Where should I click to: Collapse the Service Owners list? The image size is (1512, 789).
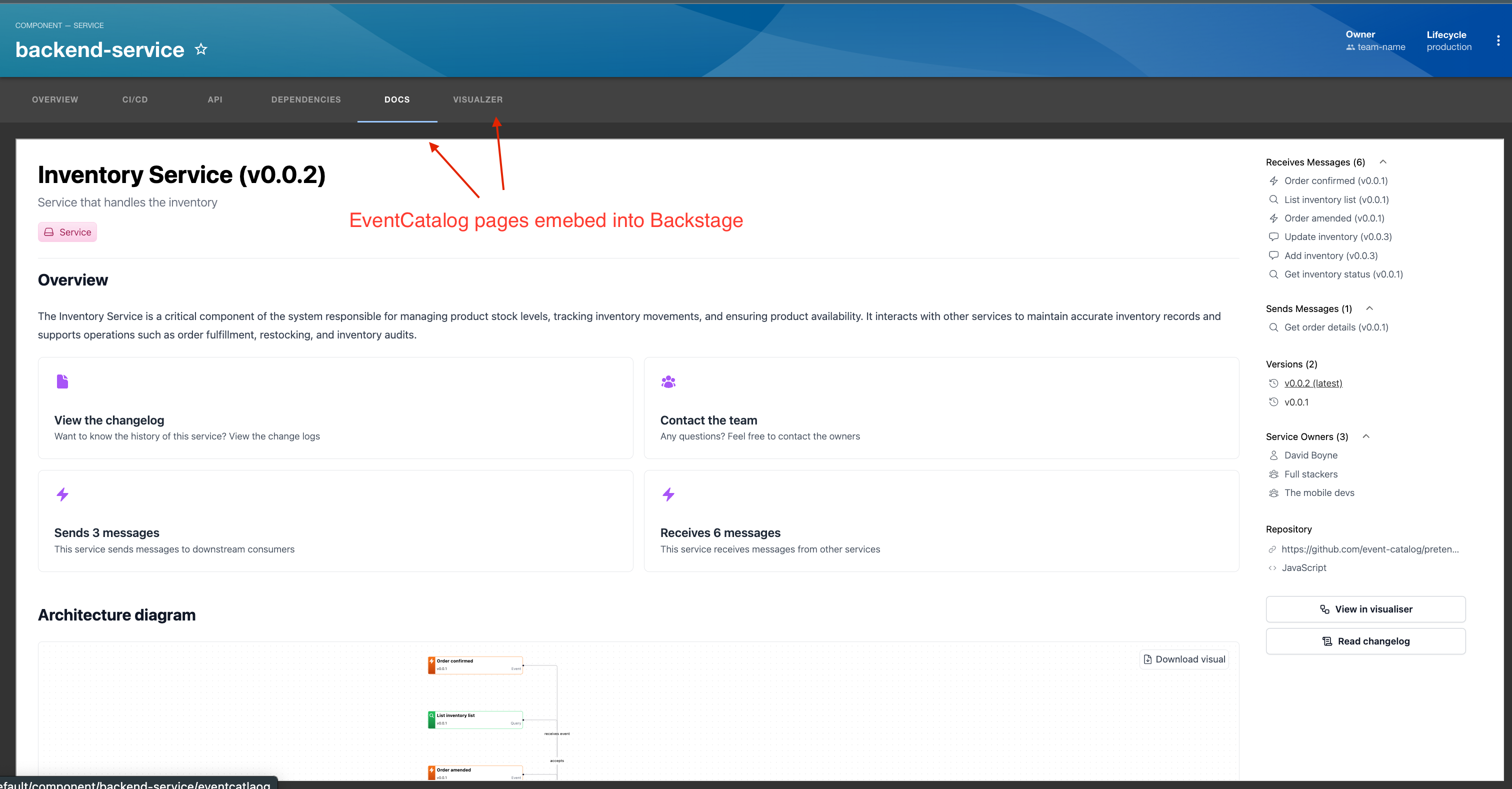(x=1366, y=436)
